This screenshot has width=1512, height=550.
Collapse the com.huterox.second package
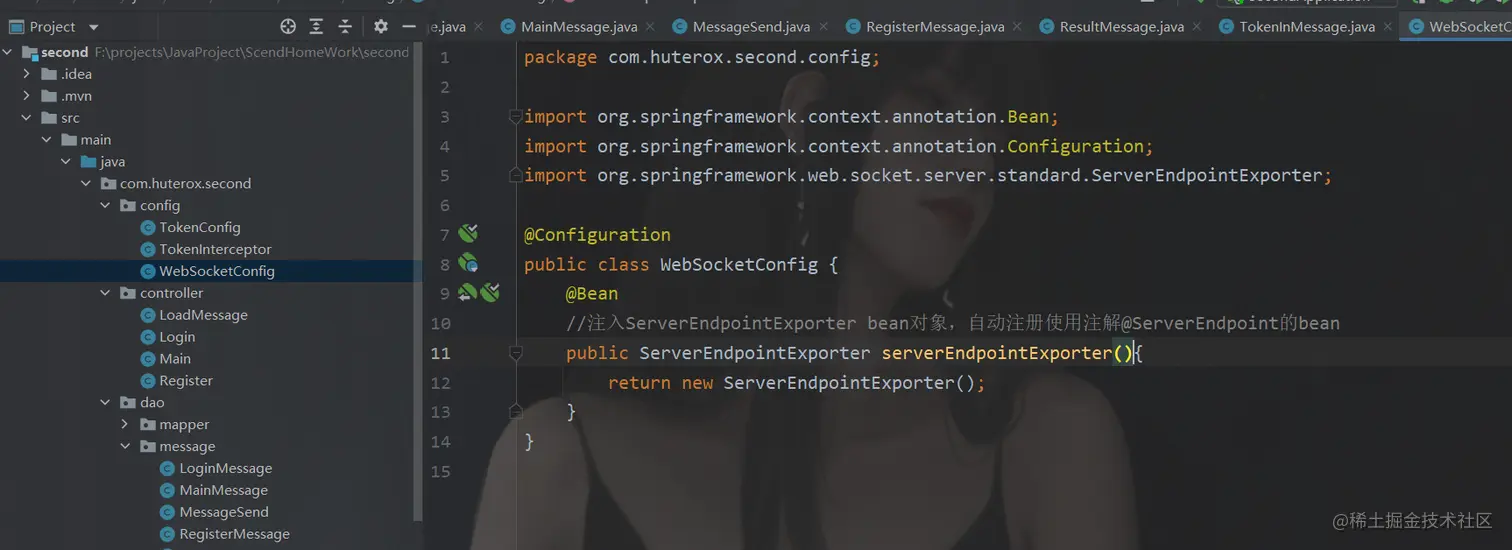click(87, 184)
